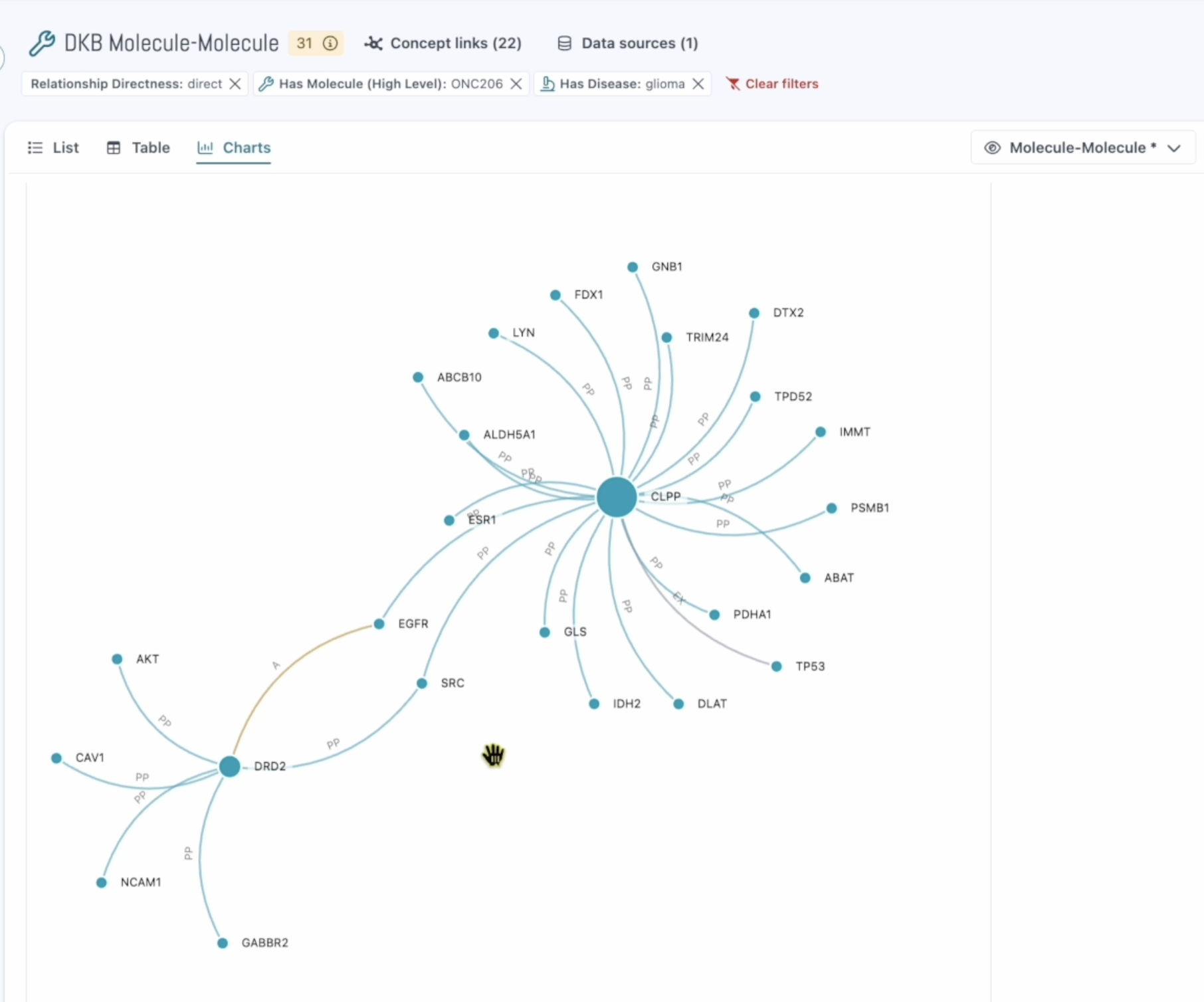Click the PSMB1 node

832,508
